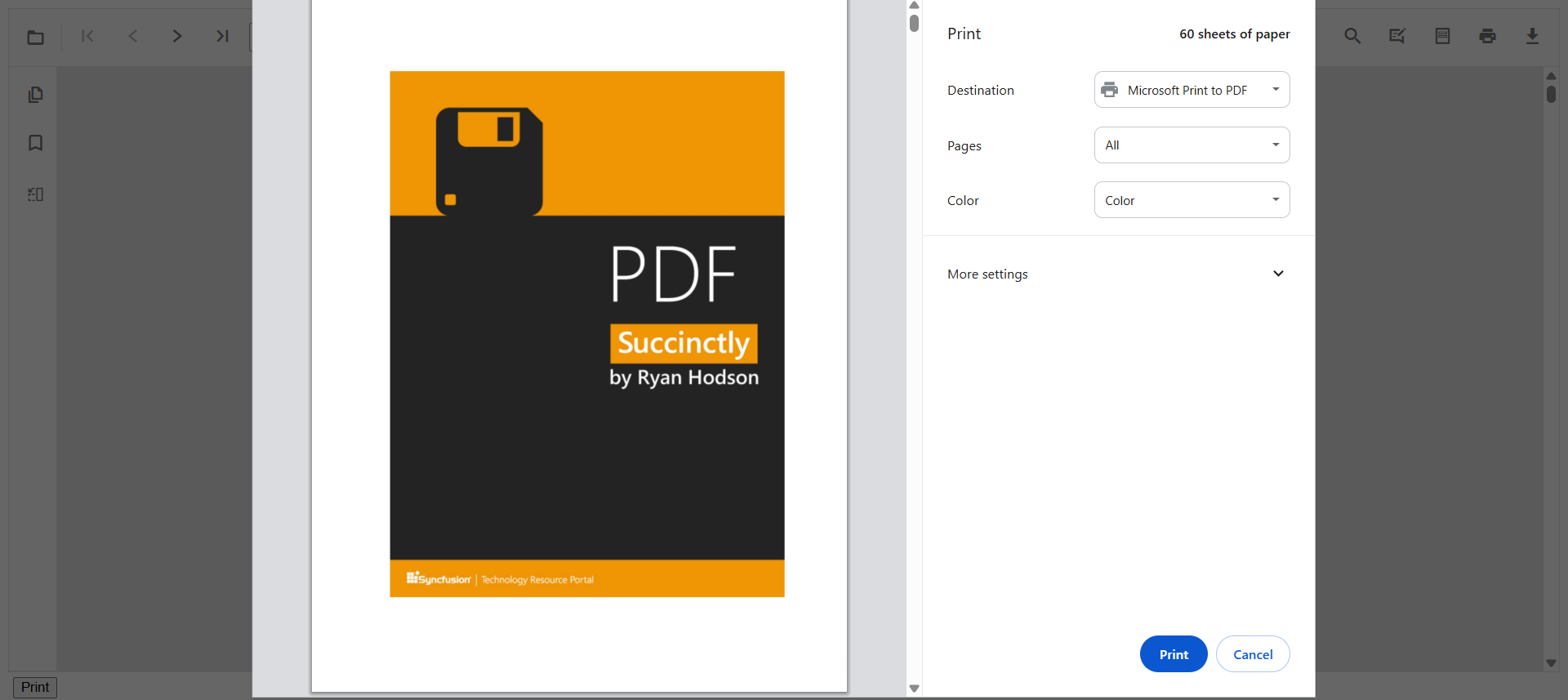Open the page thumbnails sidebar icon
Screen dimensions: 1568x700
tap(35, 95)
